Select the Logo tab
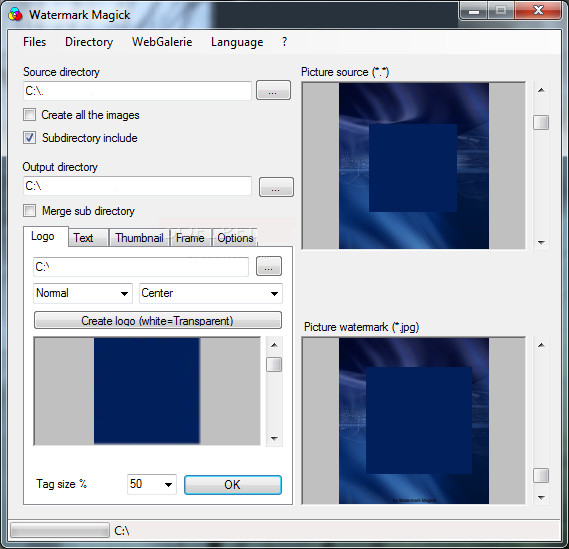Image resolution: width=569 pixels, height=549 pixels. tap(46, 237)
